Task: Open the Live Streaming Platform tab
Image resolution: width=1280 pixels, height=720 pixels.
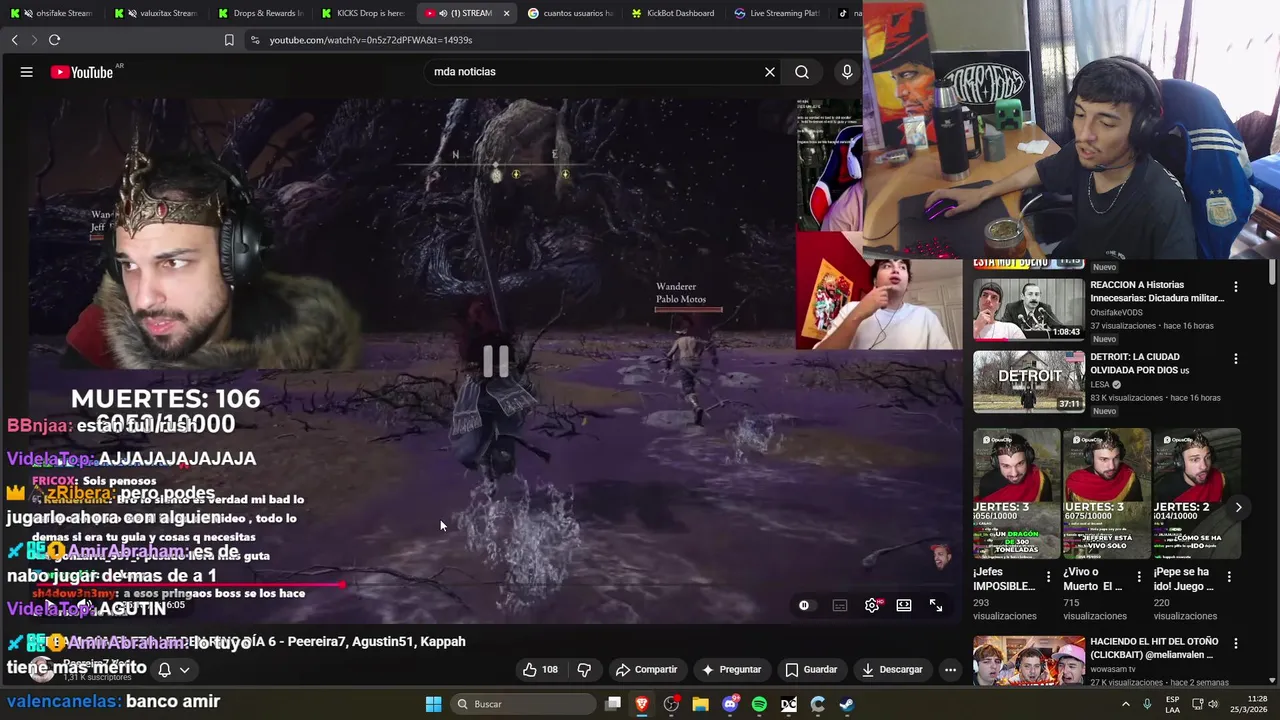Action: point(778,13)
